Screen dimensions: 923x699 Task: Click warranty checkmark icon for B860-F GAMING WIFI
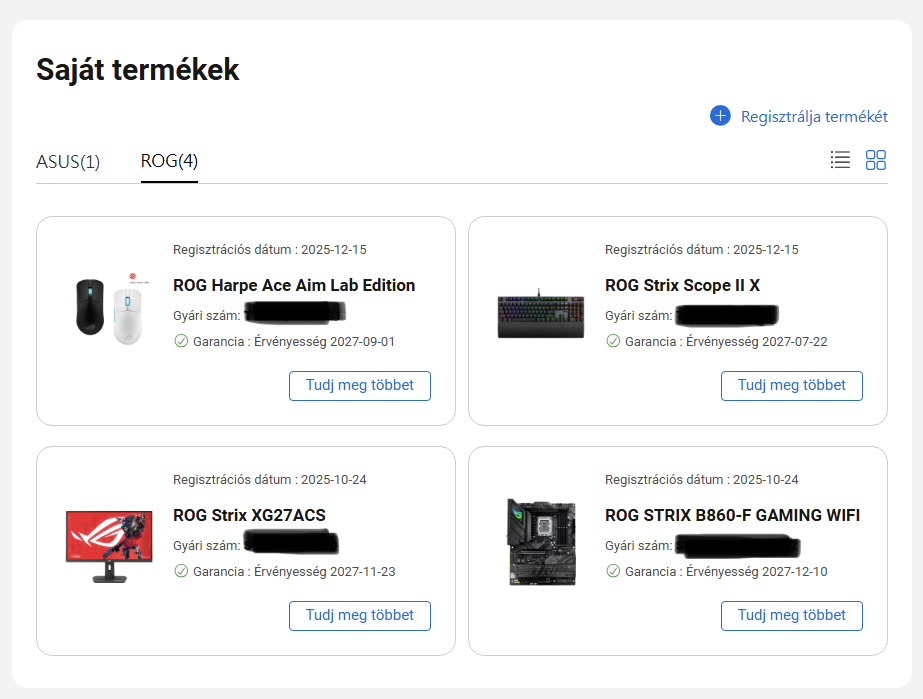pos(613,571)
